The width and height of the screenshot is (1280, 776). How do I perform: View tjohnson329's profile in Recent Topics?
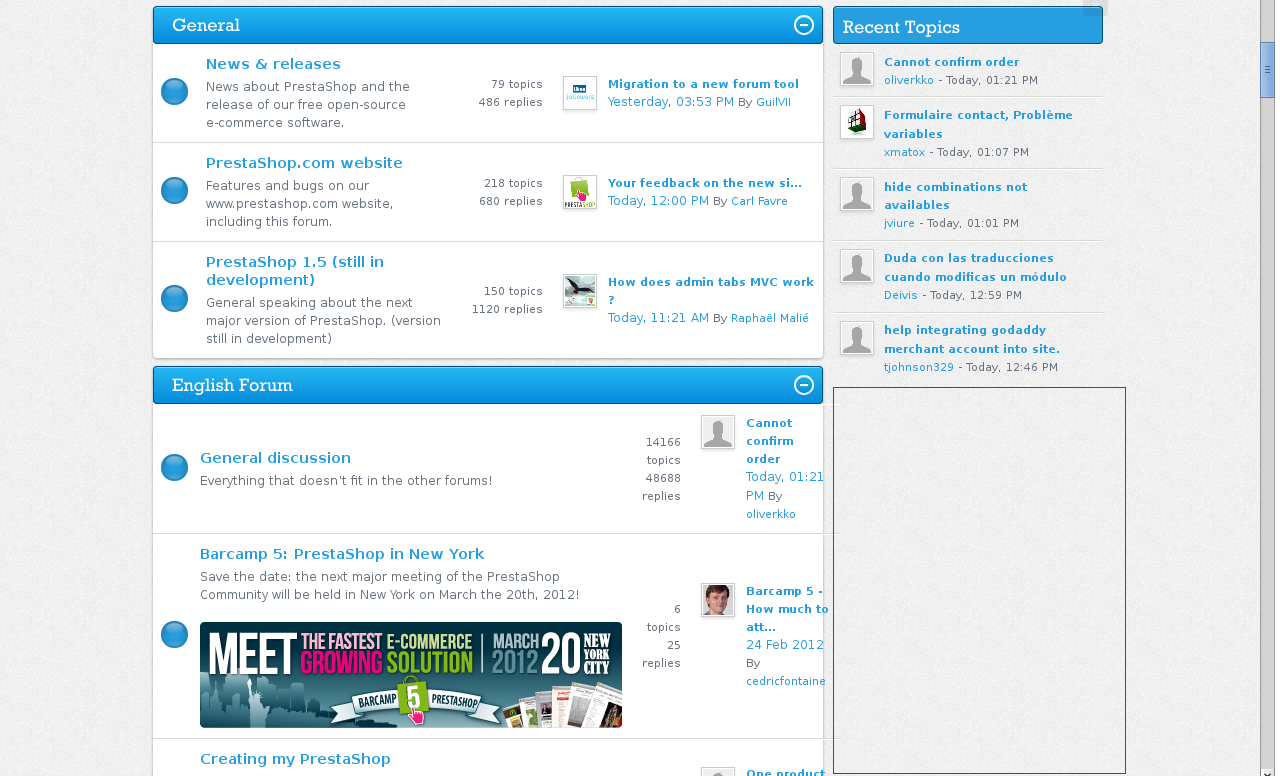click(919, 367)
